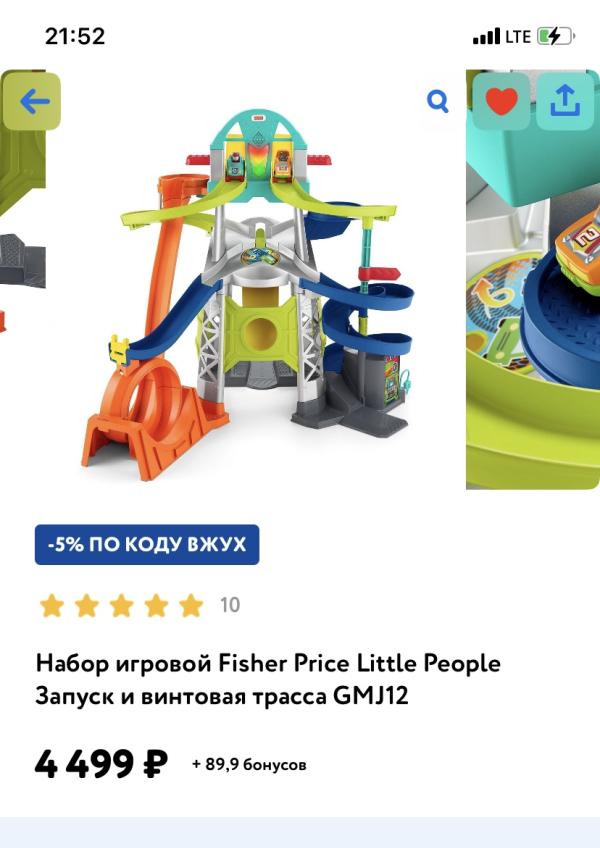This screenshot has height=848, width=600.
Task: Tap the LTE signal status indicator
Action: tap(502, 37)
